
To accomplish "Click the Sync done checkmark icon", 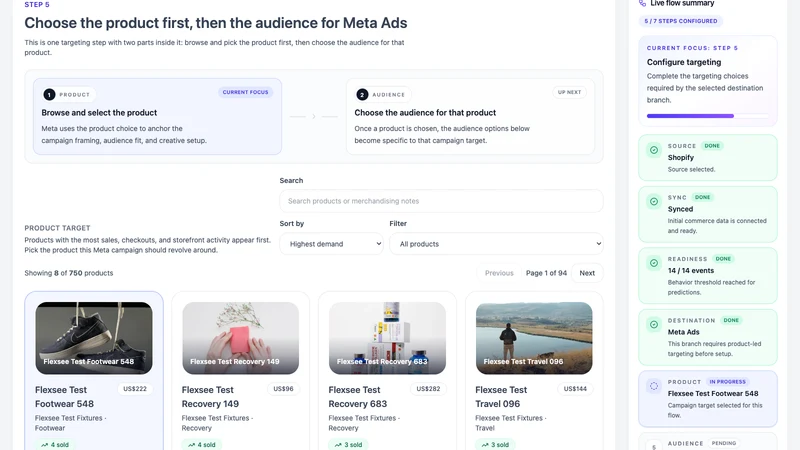I will coord(654,202).
